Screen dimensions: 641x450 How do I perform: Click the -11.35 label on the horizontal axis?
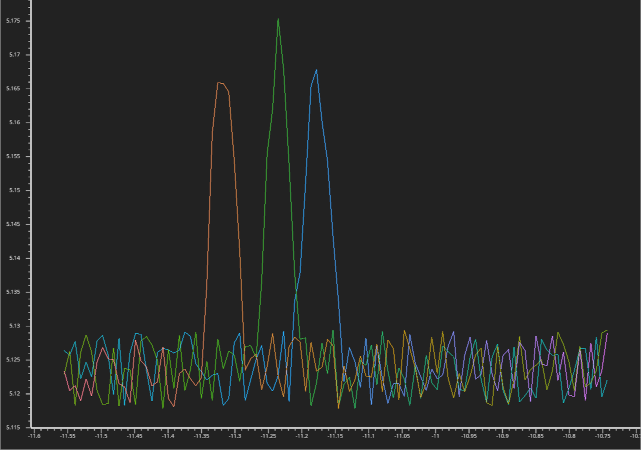point(202,436)
